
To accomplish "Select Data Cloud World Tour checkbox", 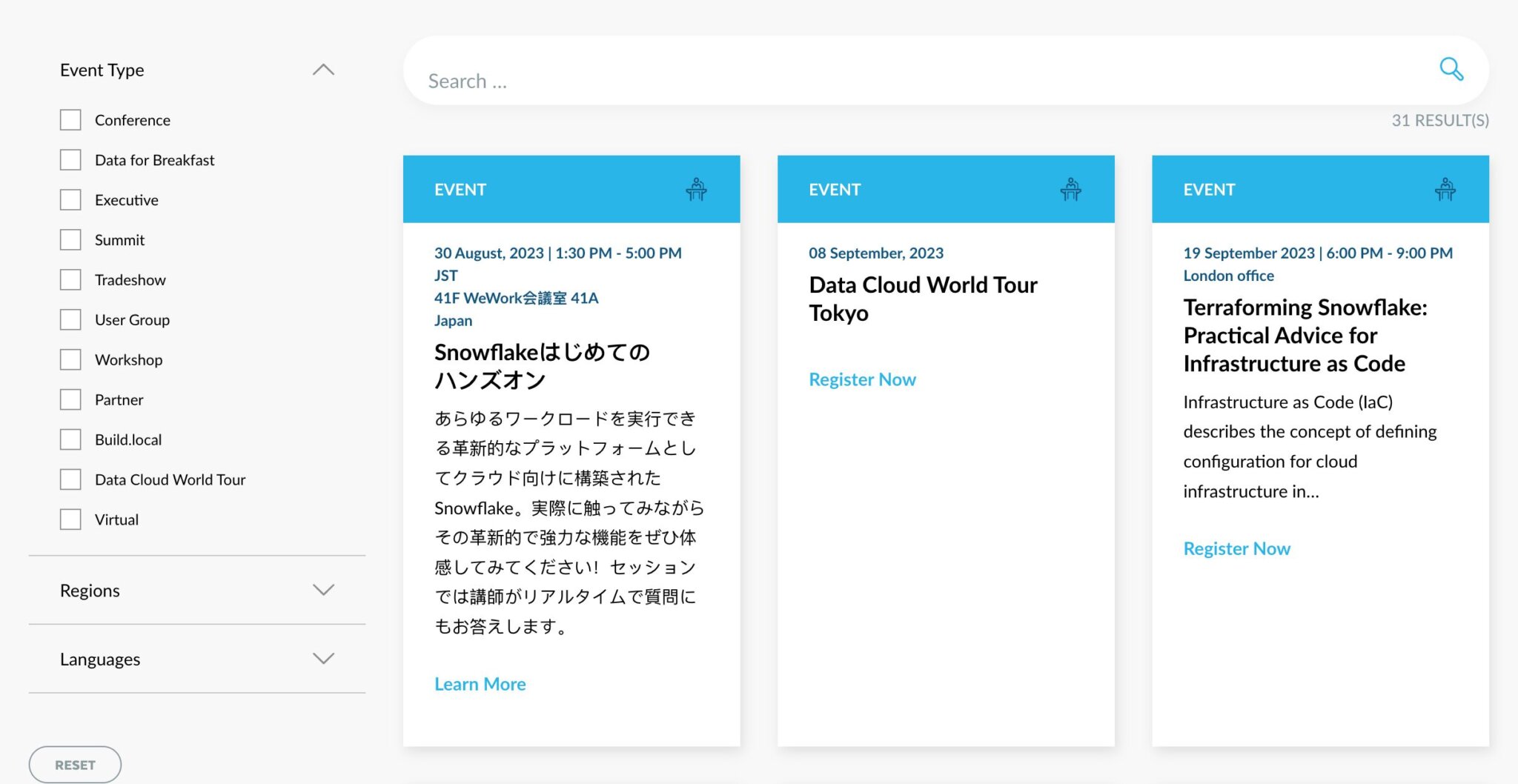I will 70,480.
